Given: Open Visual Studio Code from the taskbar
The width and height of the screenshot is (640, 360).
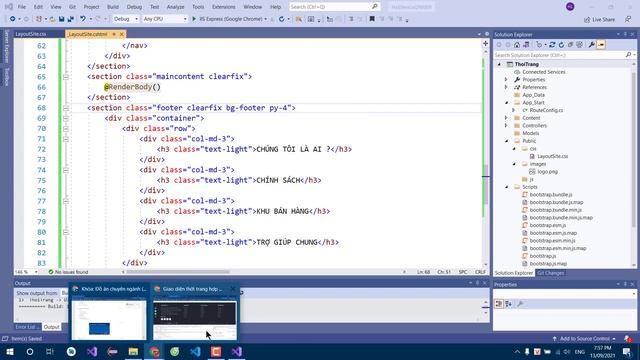Looking at the screenshot, I should point(195,351).
